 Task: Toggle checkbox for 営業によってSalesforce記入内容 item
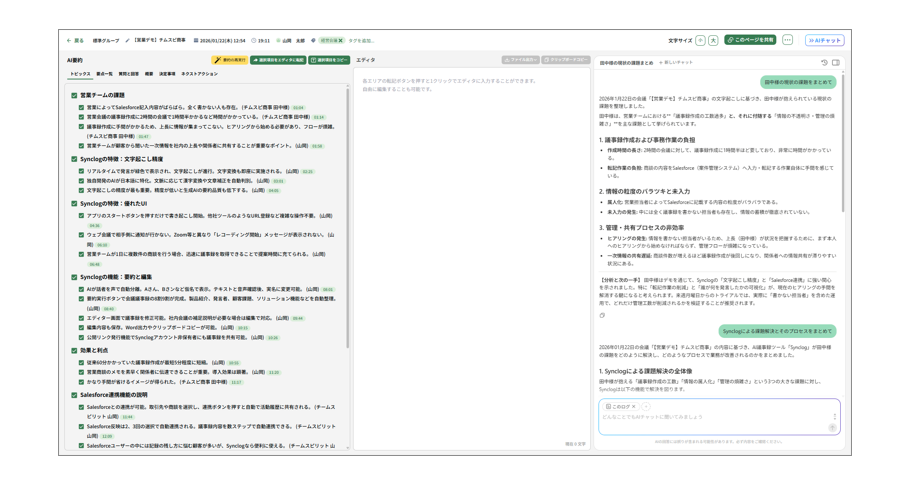pos(82,108)
